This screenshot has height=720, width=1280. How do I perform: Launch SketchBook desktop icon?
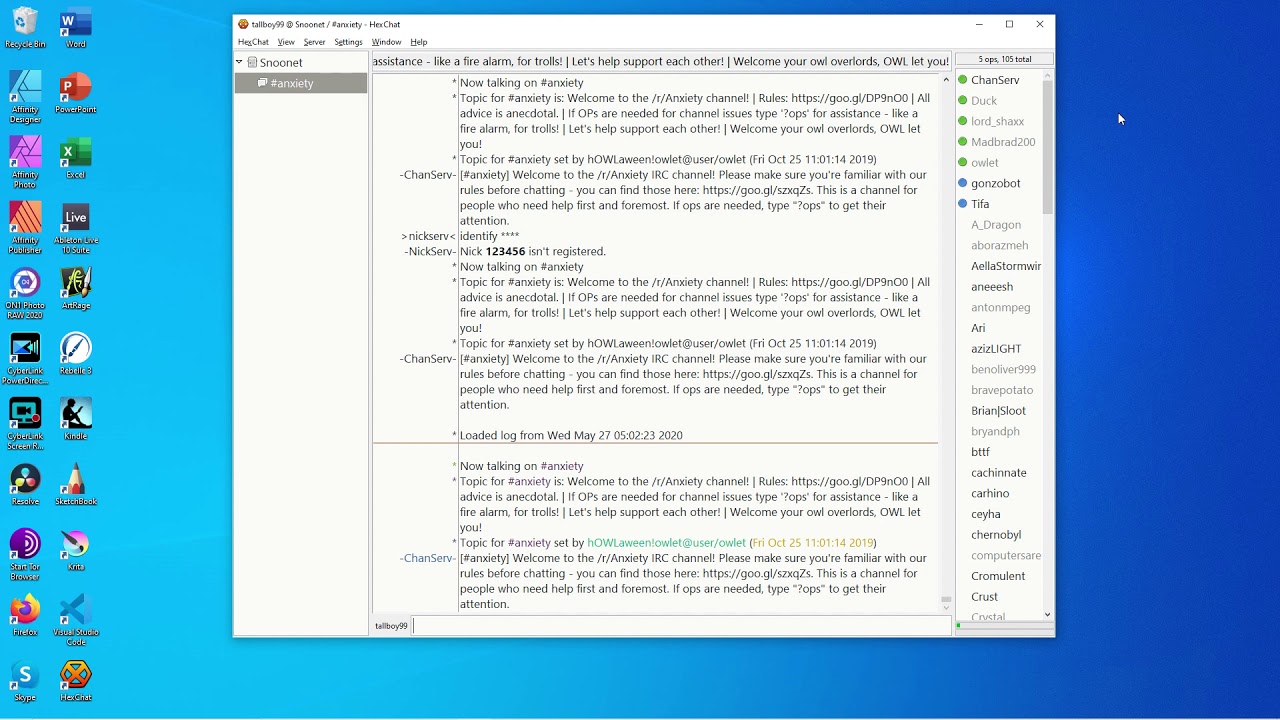tap(75, 485)
